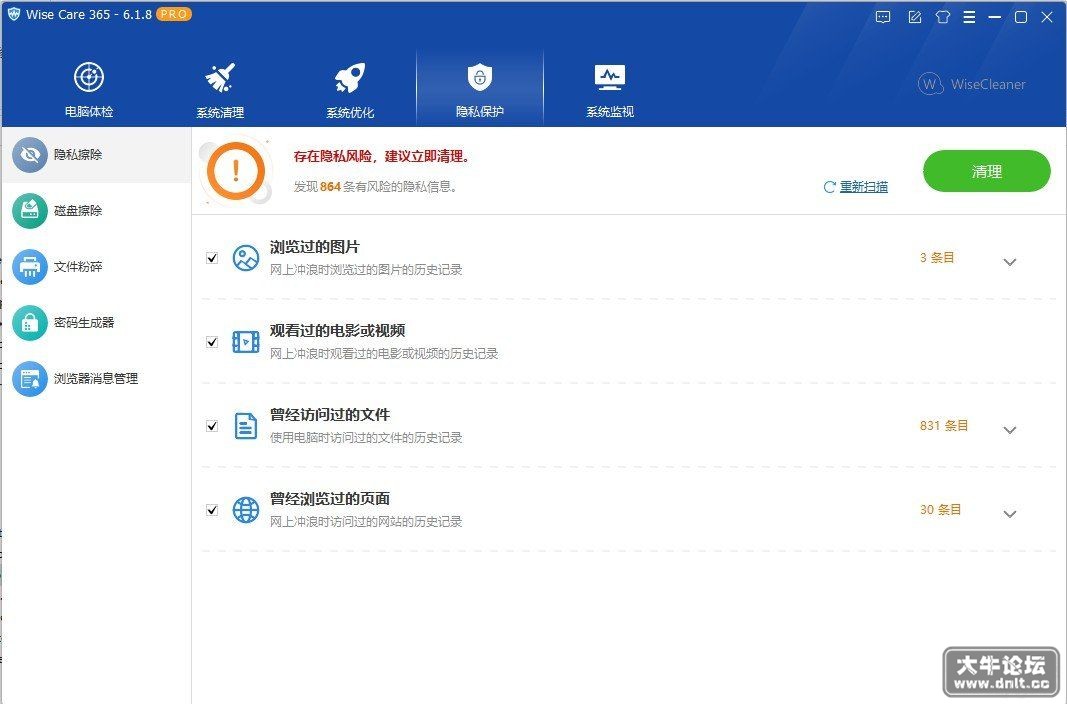Open the skin shirt icon in title bar

[x=942, y=18]
